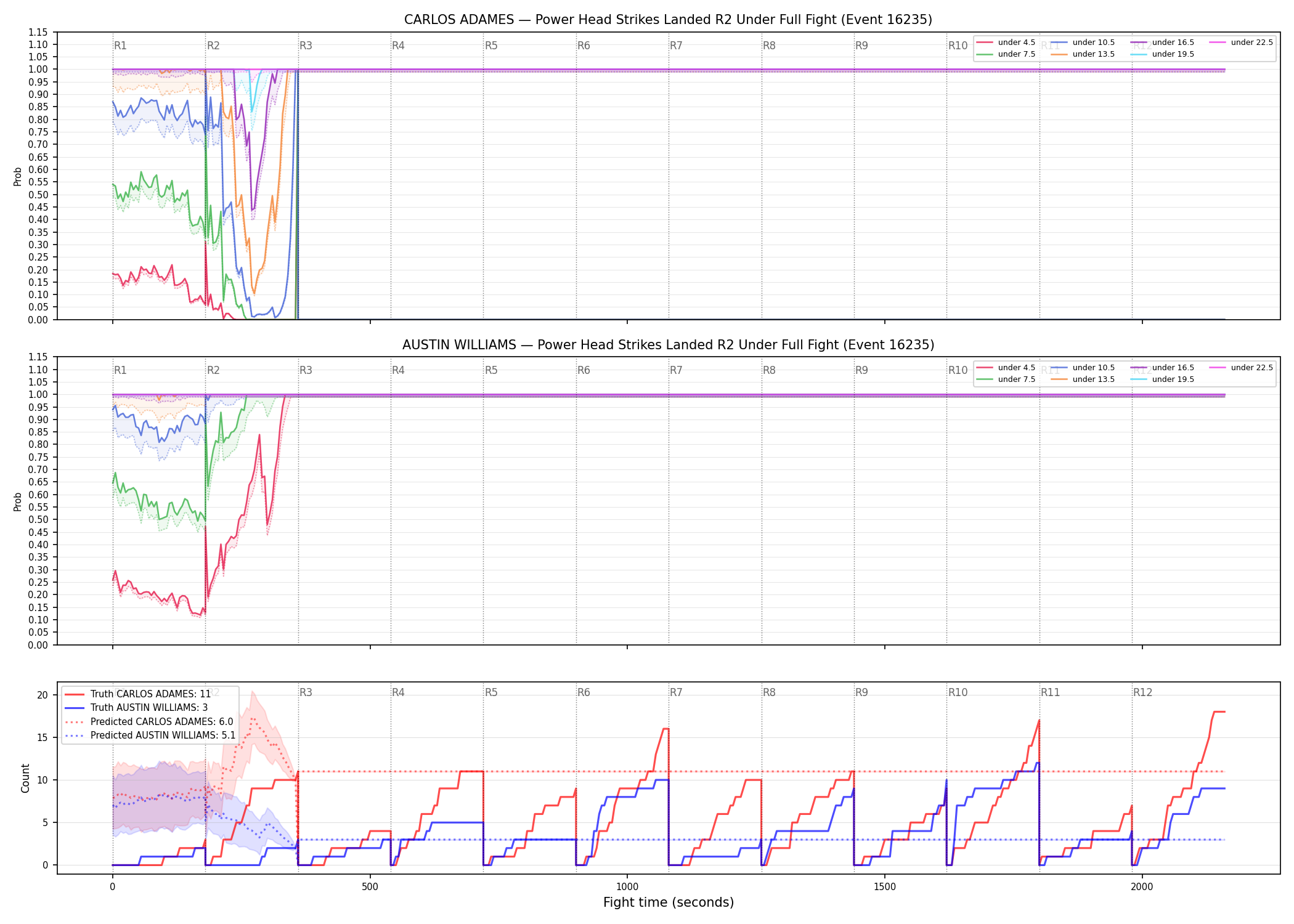Click the R7 round marker in top chart

677,46
